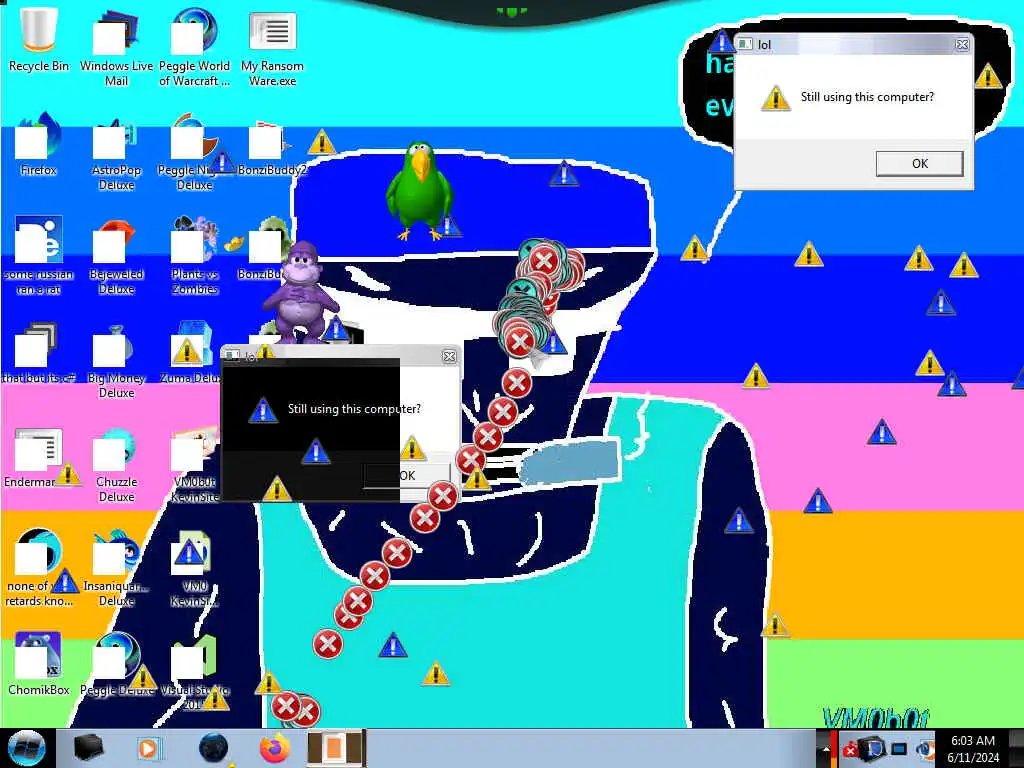Select Insaniquarium Deluxe desktop icon
The width and height of the screenshot is (1024, 768).
[116, 567]
